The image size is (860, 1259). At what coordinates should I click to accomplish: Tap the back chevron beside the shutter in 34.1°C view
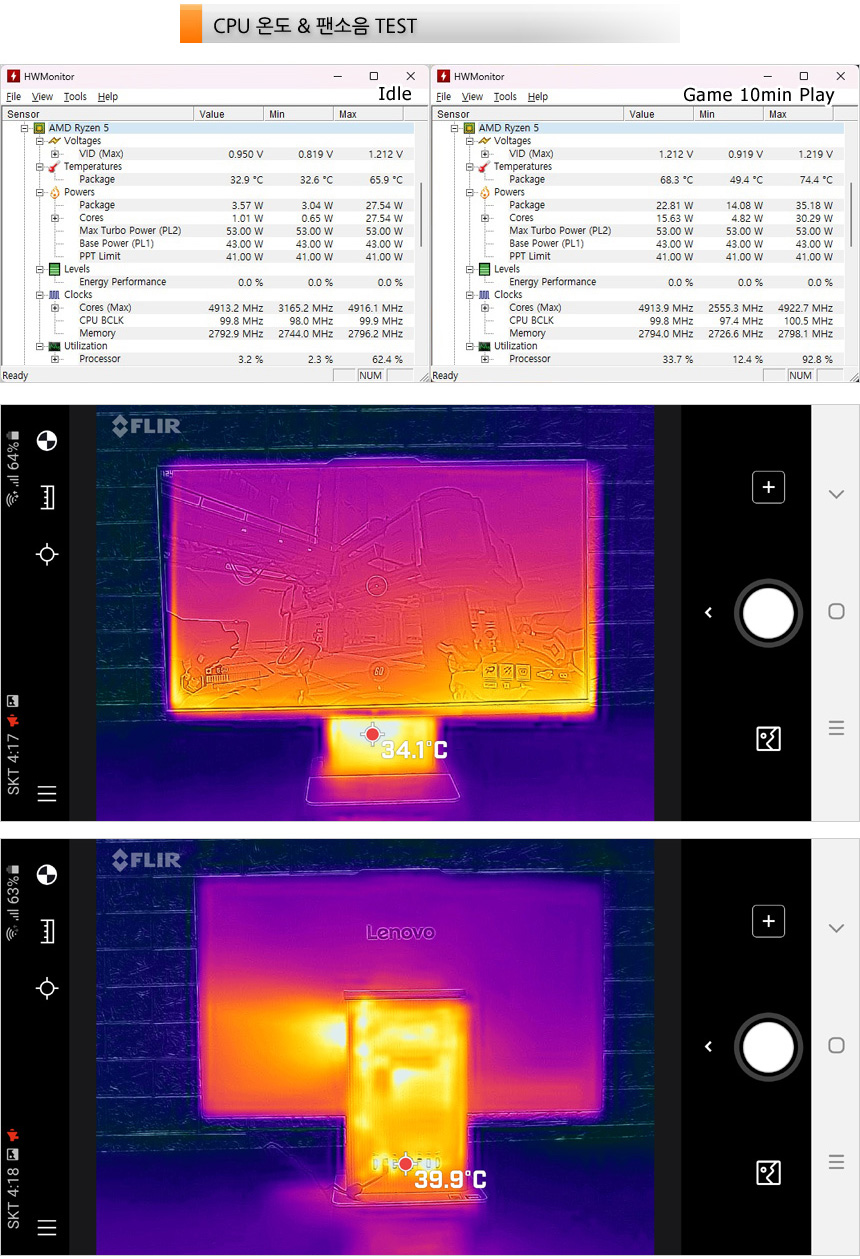click(x=708, y=613)
